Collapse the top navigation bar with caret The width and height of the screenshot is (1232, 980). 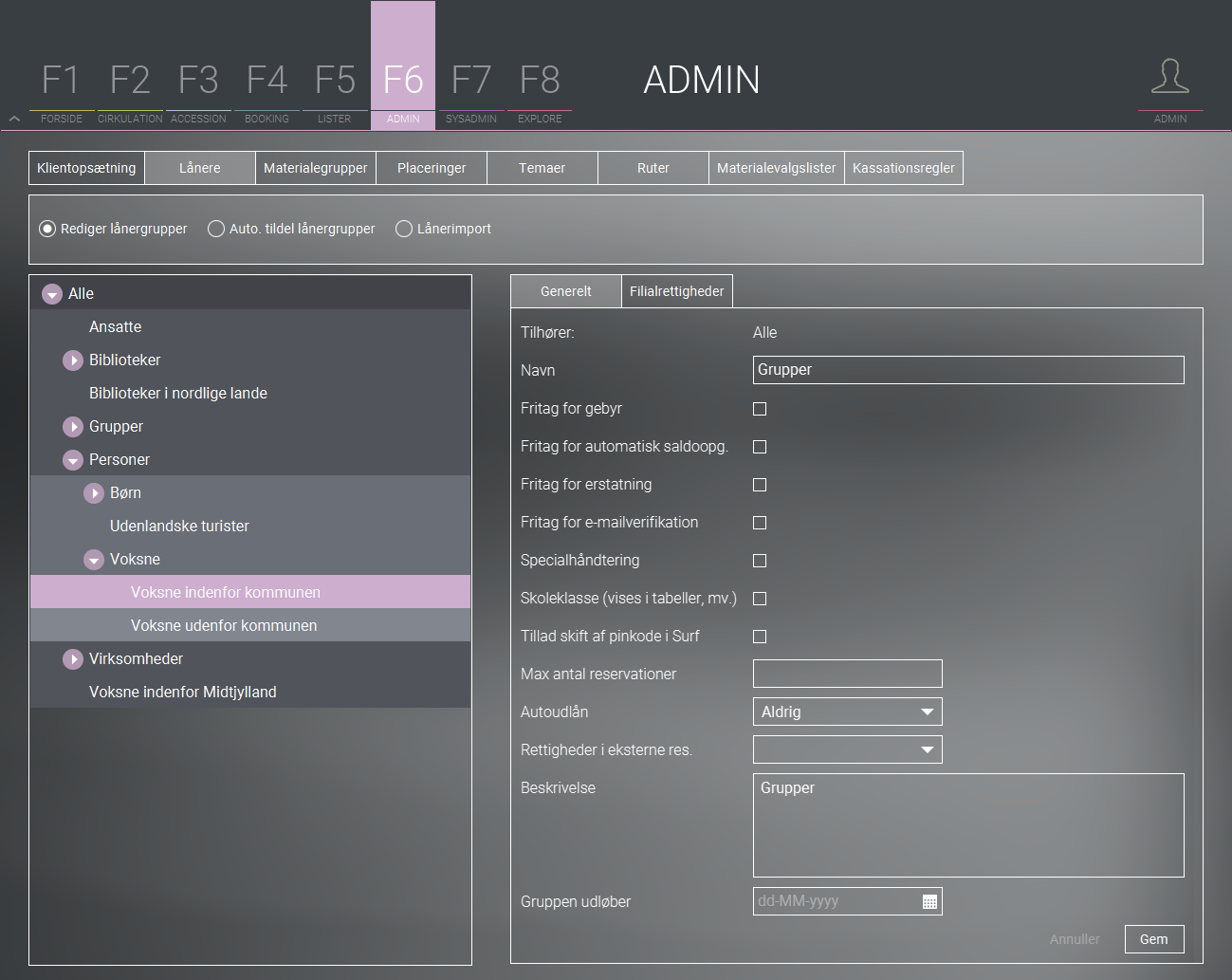(x=14, y=119)
